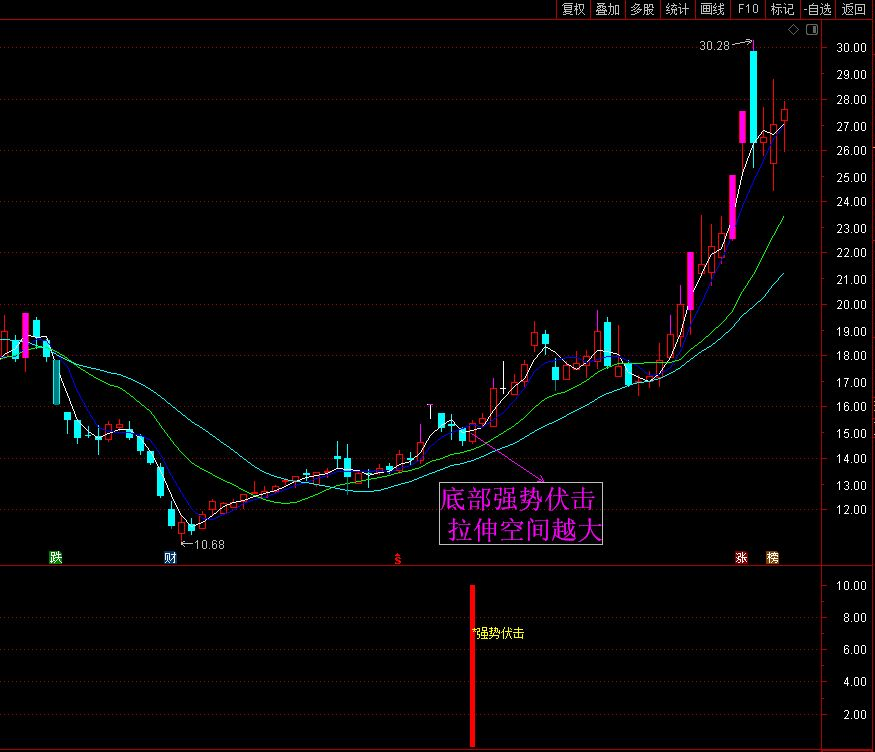Screen dimensions: 875x752
Task: Activate the 画线 drawing tool
Action: pyautogui.click(x=713, y=9)
